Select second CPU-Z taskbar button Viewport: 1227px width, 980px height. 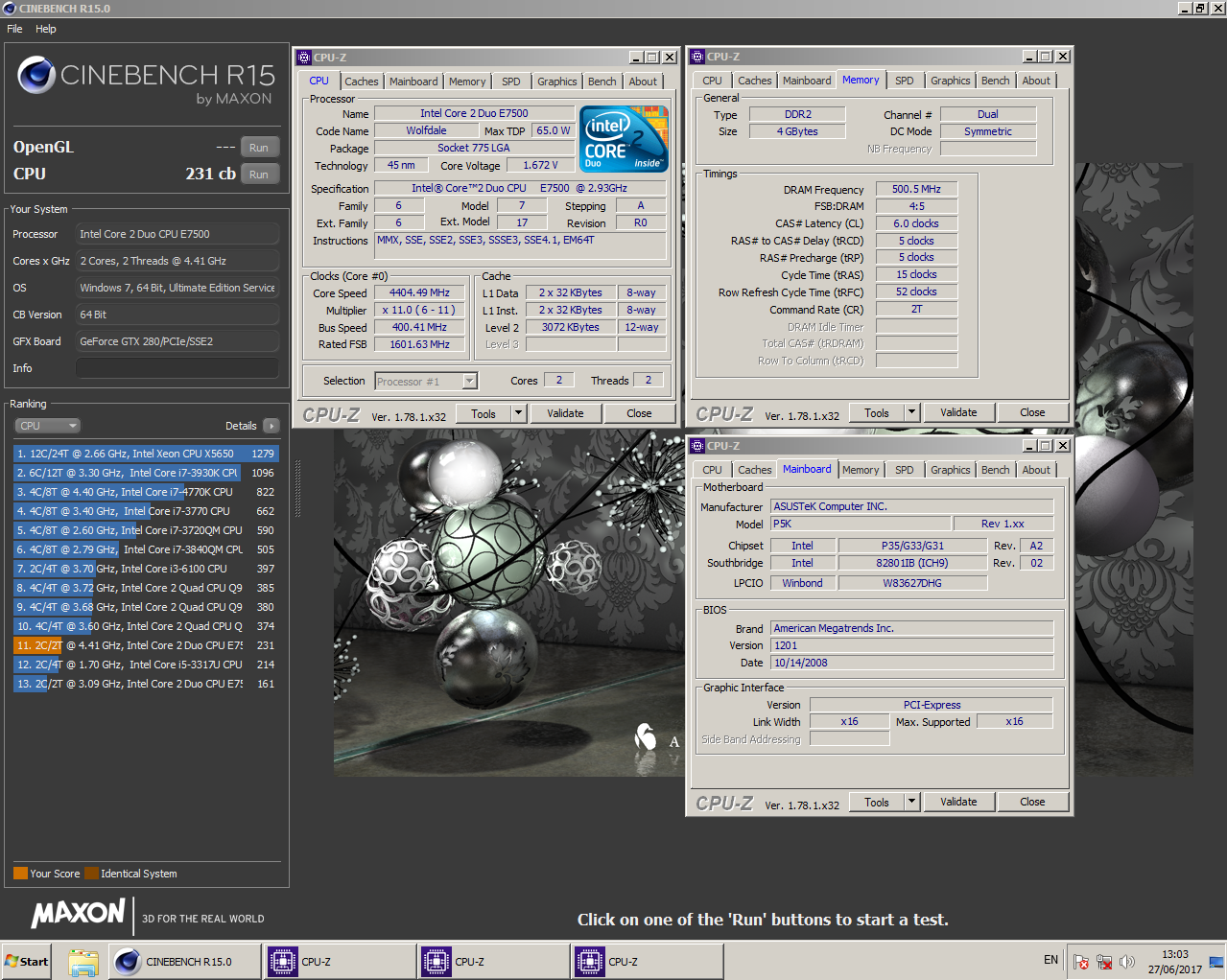(x=493, y=962)
